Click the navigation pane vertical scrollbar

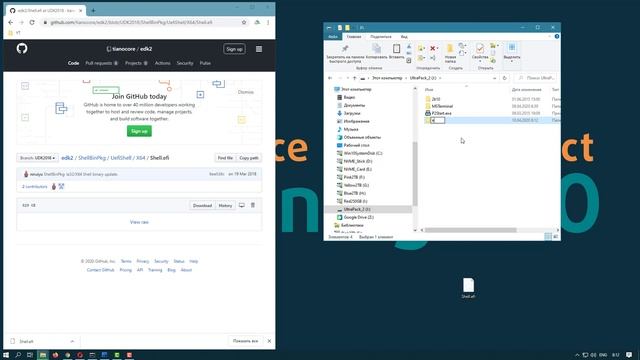coord(415,173)
